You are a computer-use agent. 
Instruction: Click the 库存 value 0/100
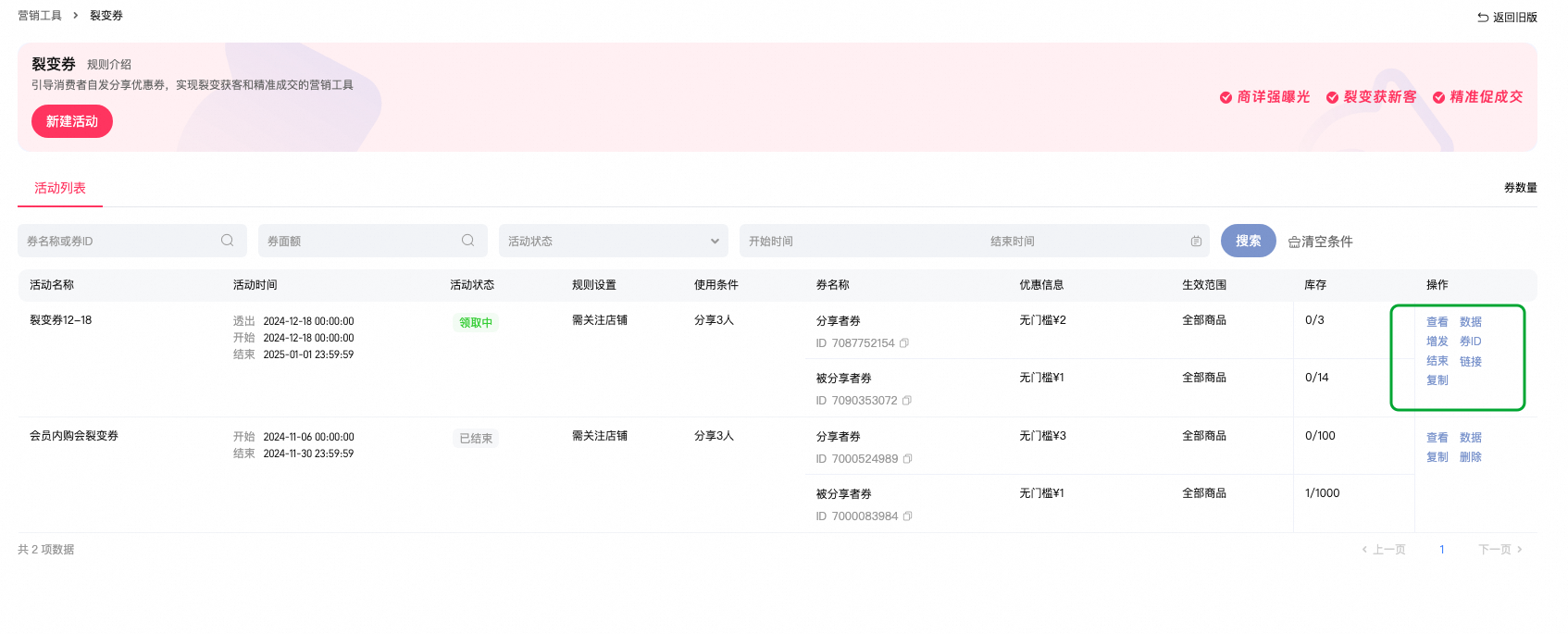(1320, 436)
